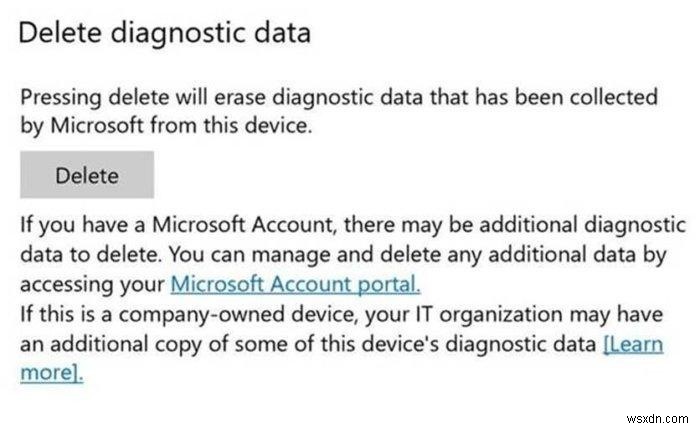Follow the Learn more link
The image size is (700, 429).
coord(643,344)
